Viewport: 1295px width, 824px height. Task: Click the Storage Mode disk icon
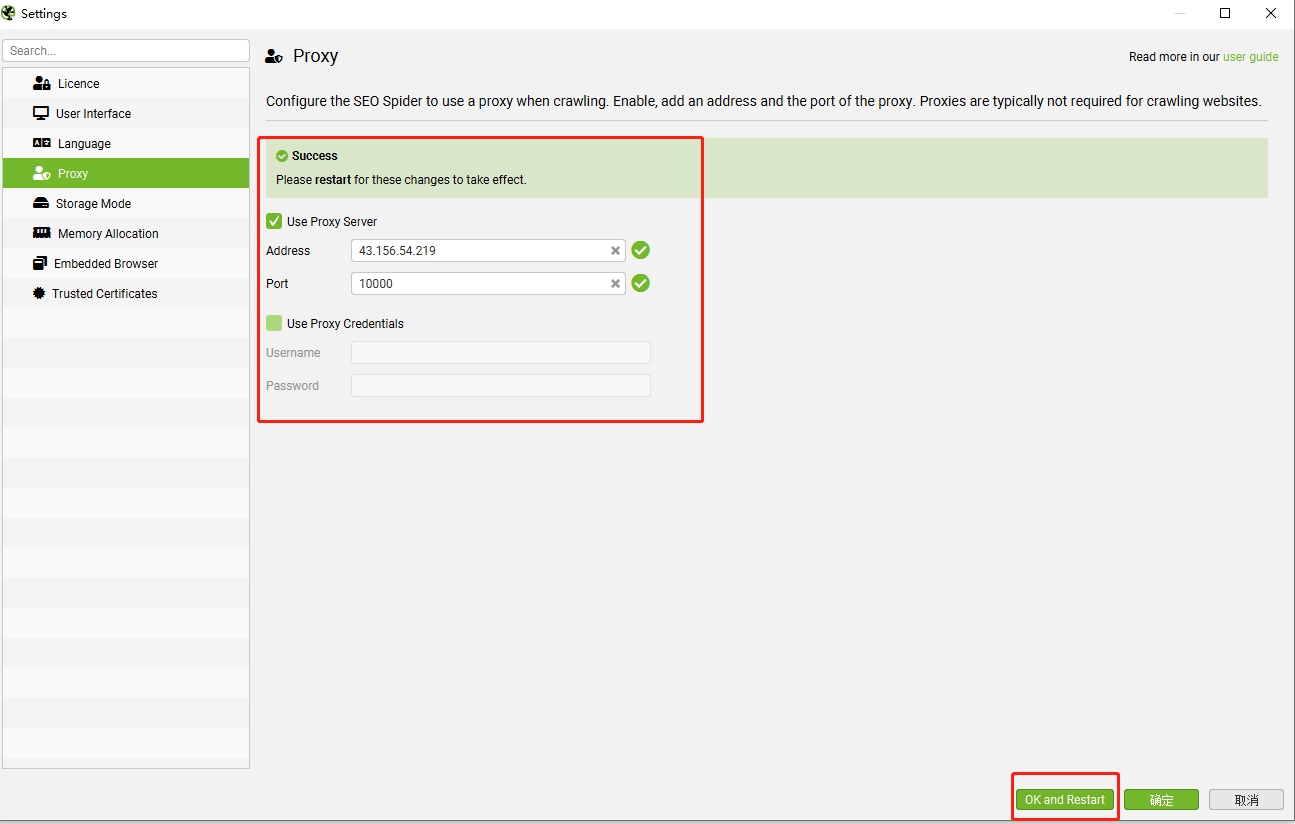pyautogui.click(x=41, y=204)
